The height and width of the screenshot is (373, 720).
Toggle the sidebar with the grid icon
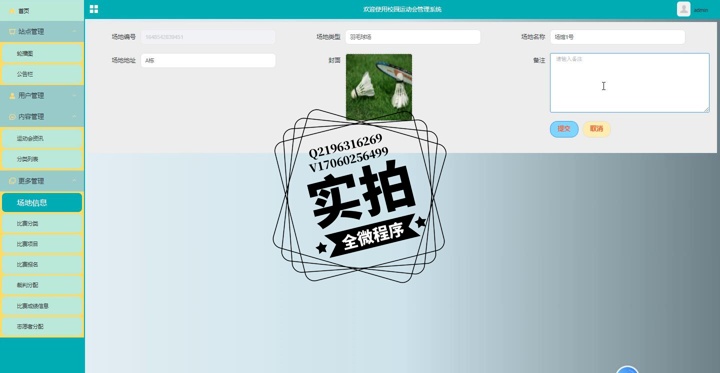pyautogui.click(x=94, y=9)
